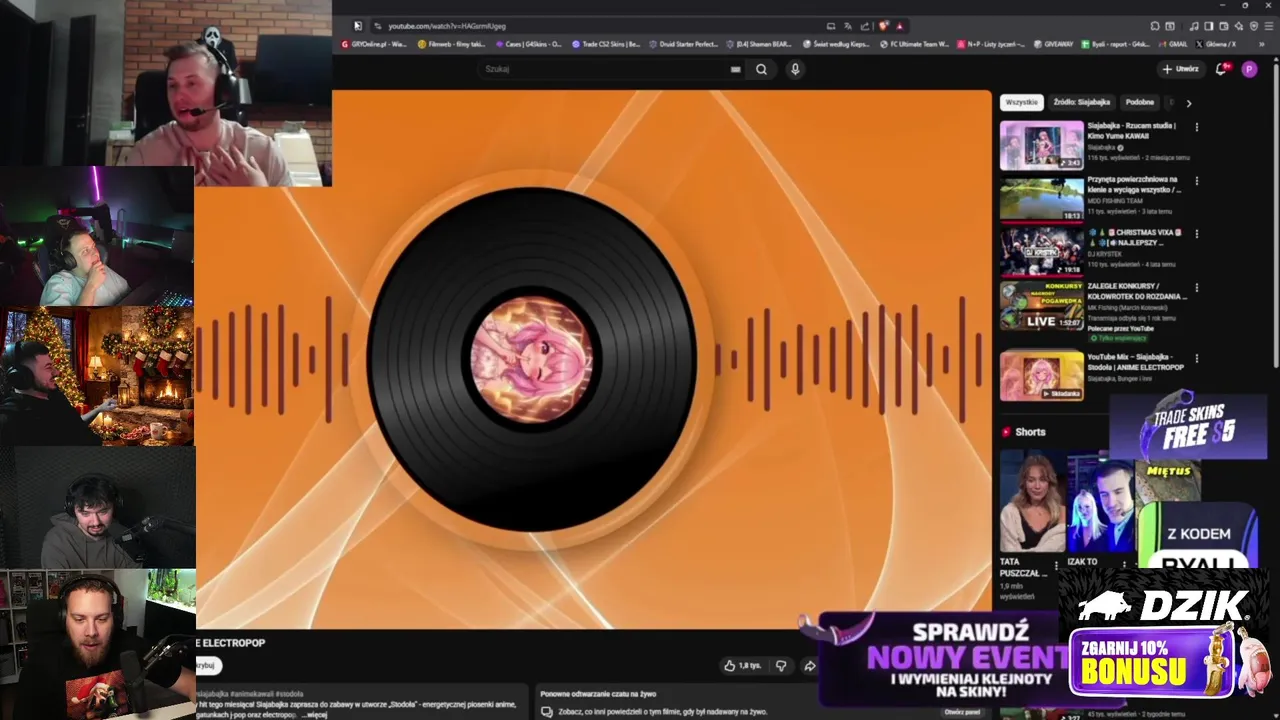The height and width of the screenshot is (720, 1280).
Task: Open options menu for CHRISTMAS VIXA video
Action: (1196, 234)
